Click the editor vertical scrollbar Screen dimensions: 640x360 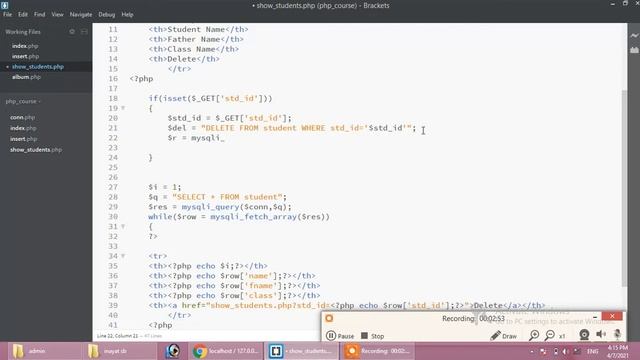[624, 188]
